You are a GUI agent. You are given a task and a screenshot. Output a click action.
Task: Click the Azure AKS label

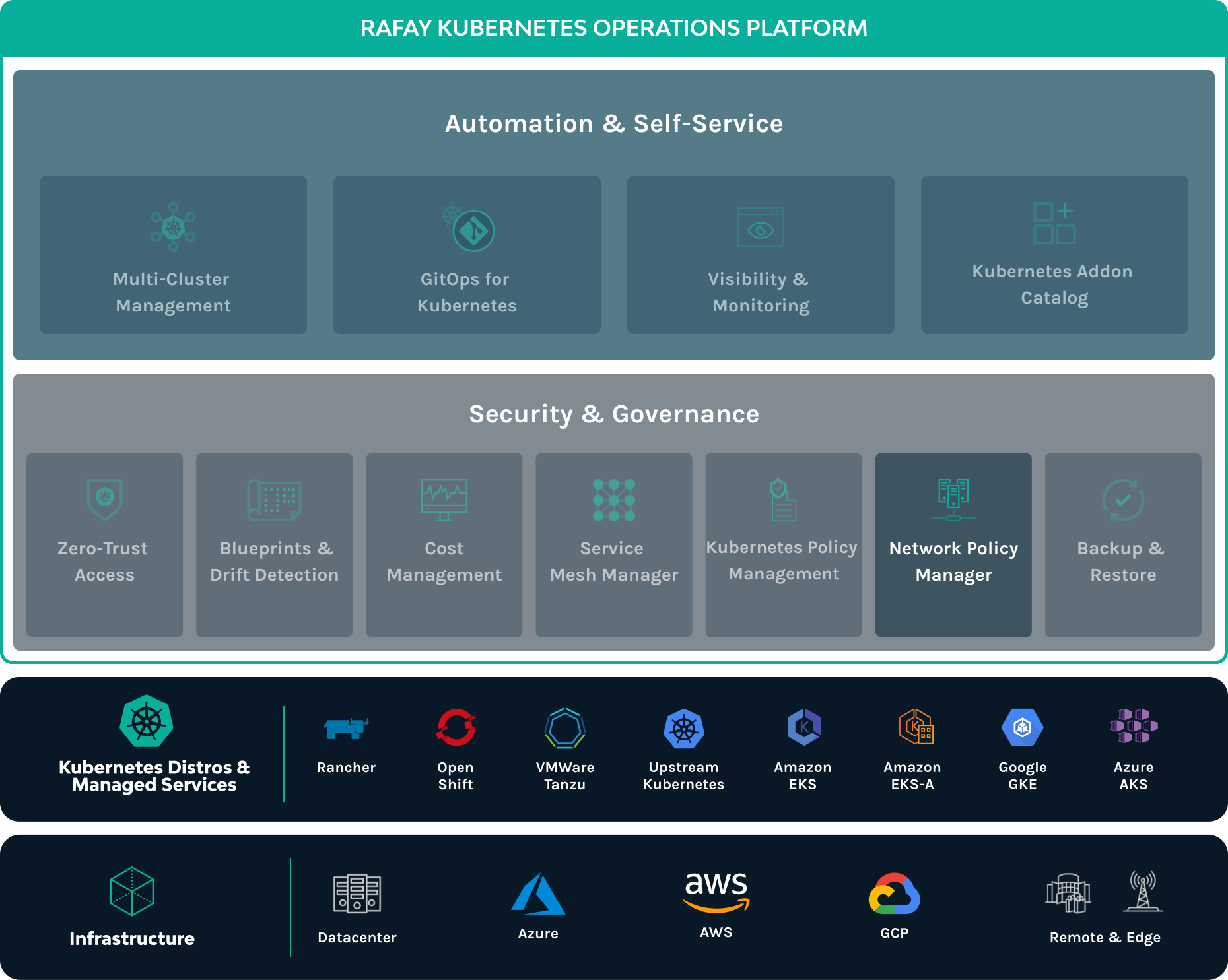click(1134, 776)
